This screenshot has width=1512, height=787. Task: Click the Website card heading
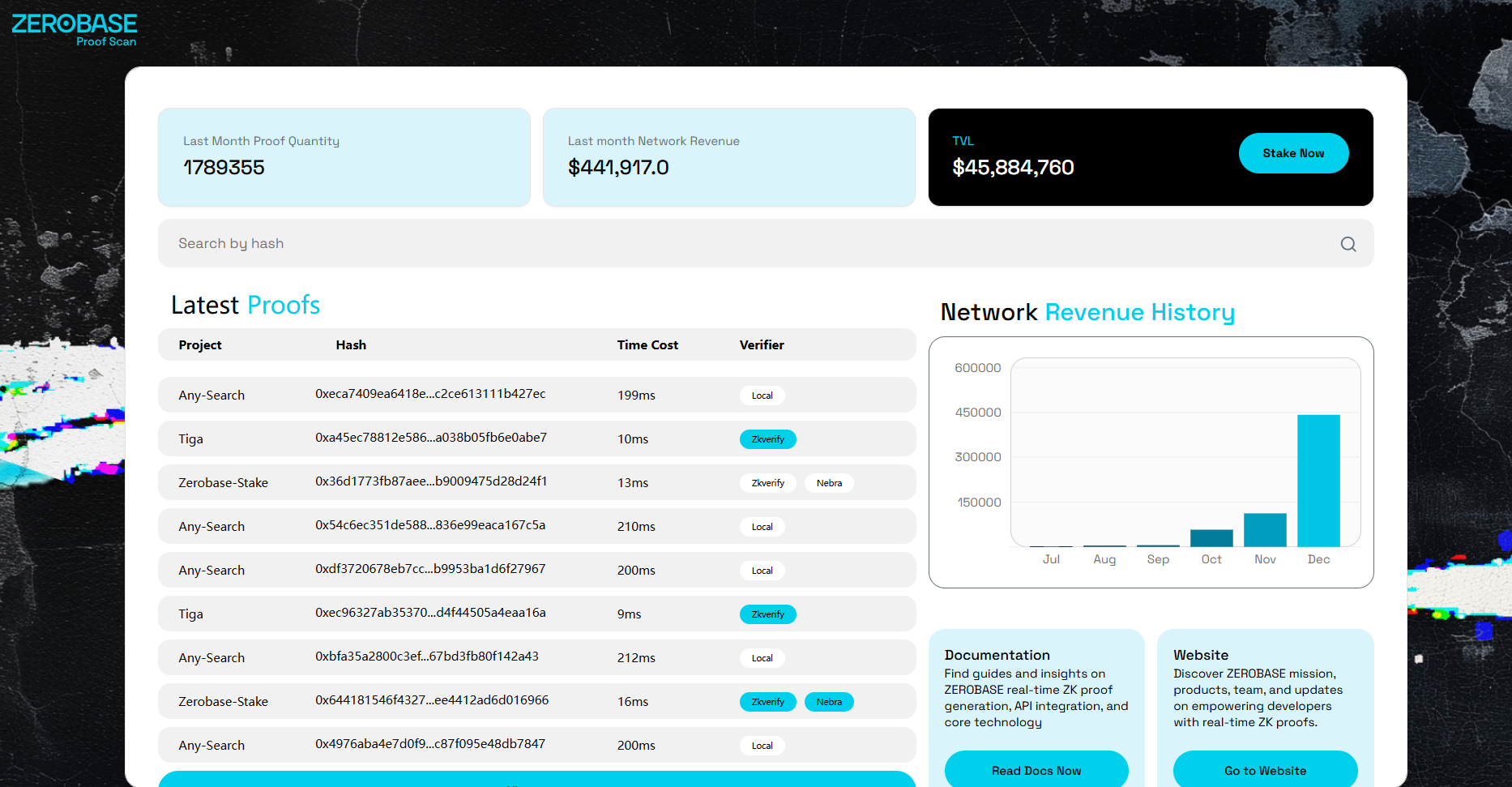1201,655
